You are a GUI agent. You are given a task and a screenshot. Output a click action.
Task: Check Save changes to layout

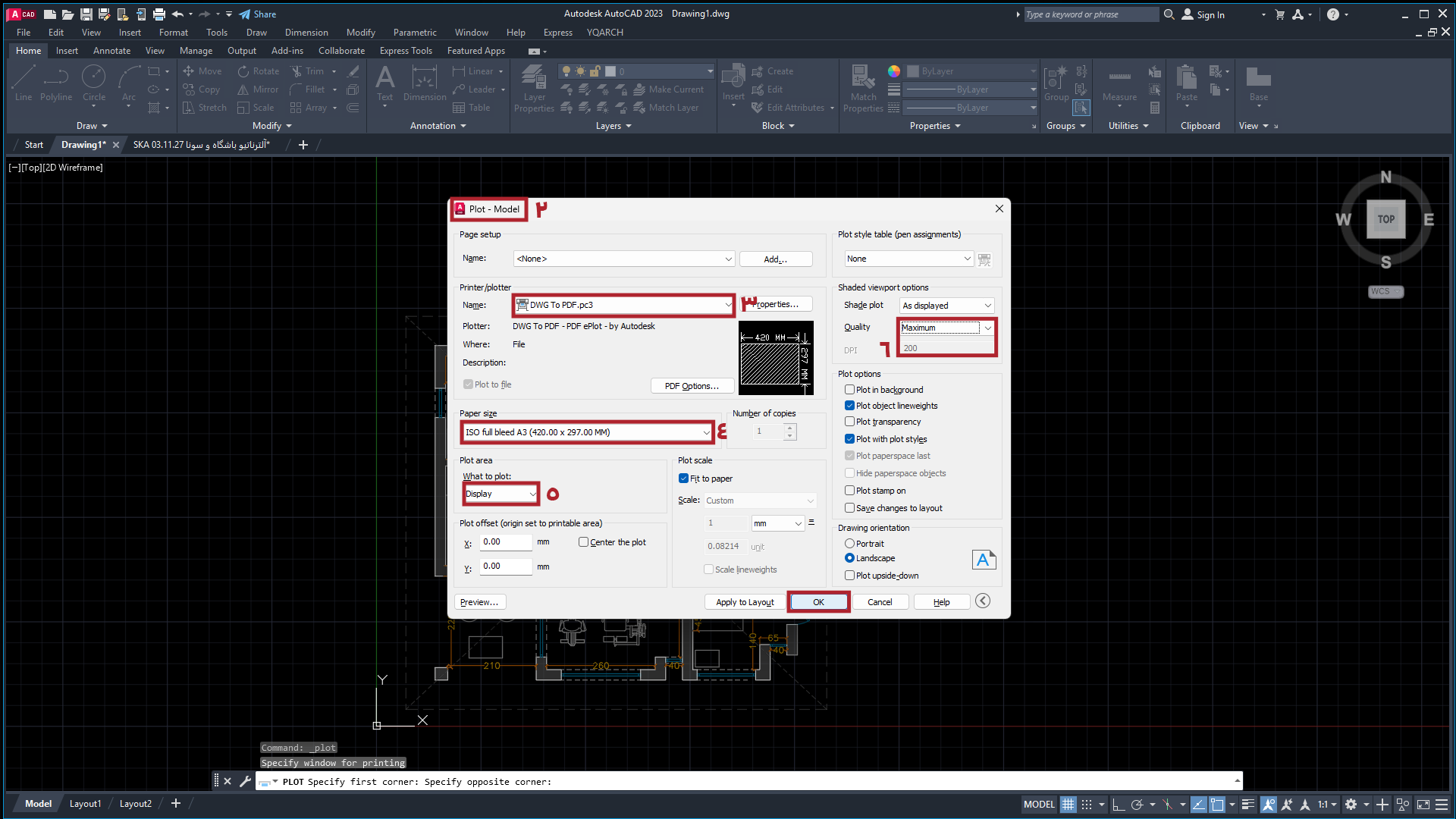pos(850,508)
